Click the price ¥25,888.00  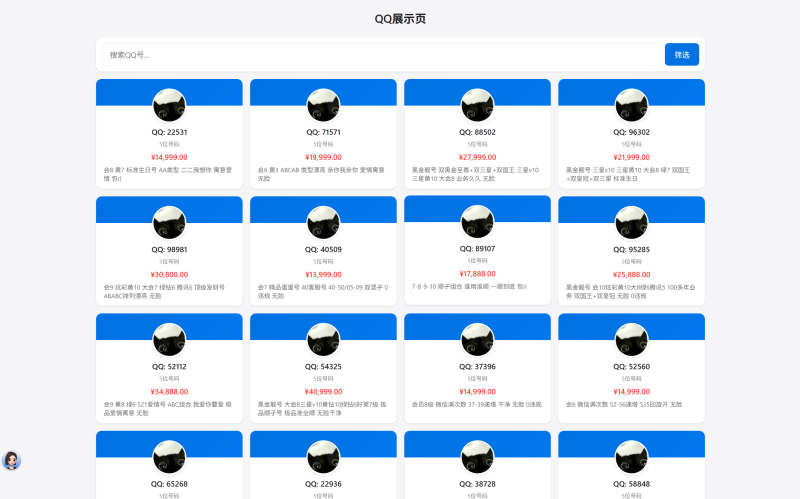(632, 275)
